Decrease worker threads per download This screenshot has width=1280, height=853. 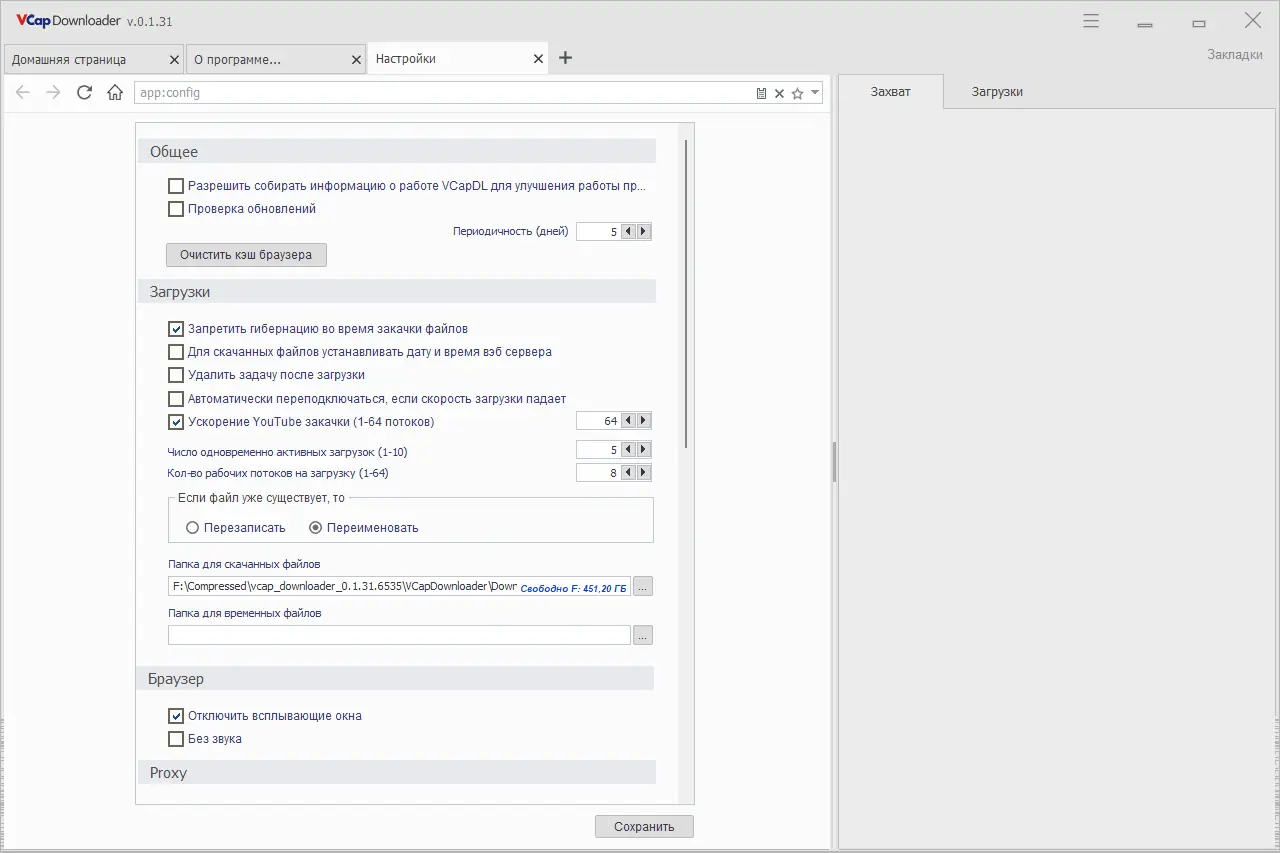click(629, 473)
